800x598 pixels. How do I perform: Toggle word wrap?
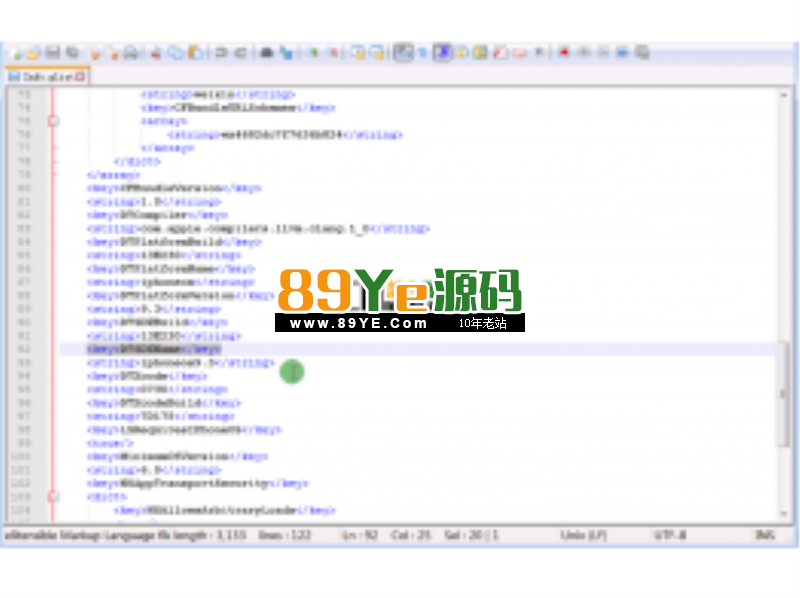(403, 53)
